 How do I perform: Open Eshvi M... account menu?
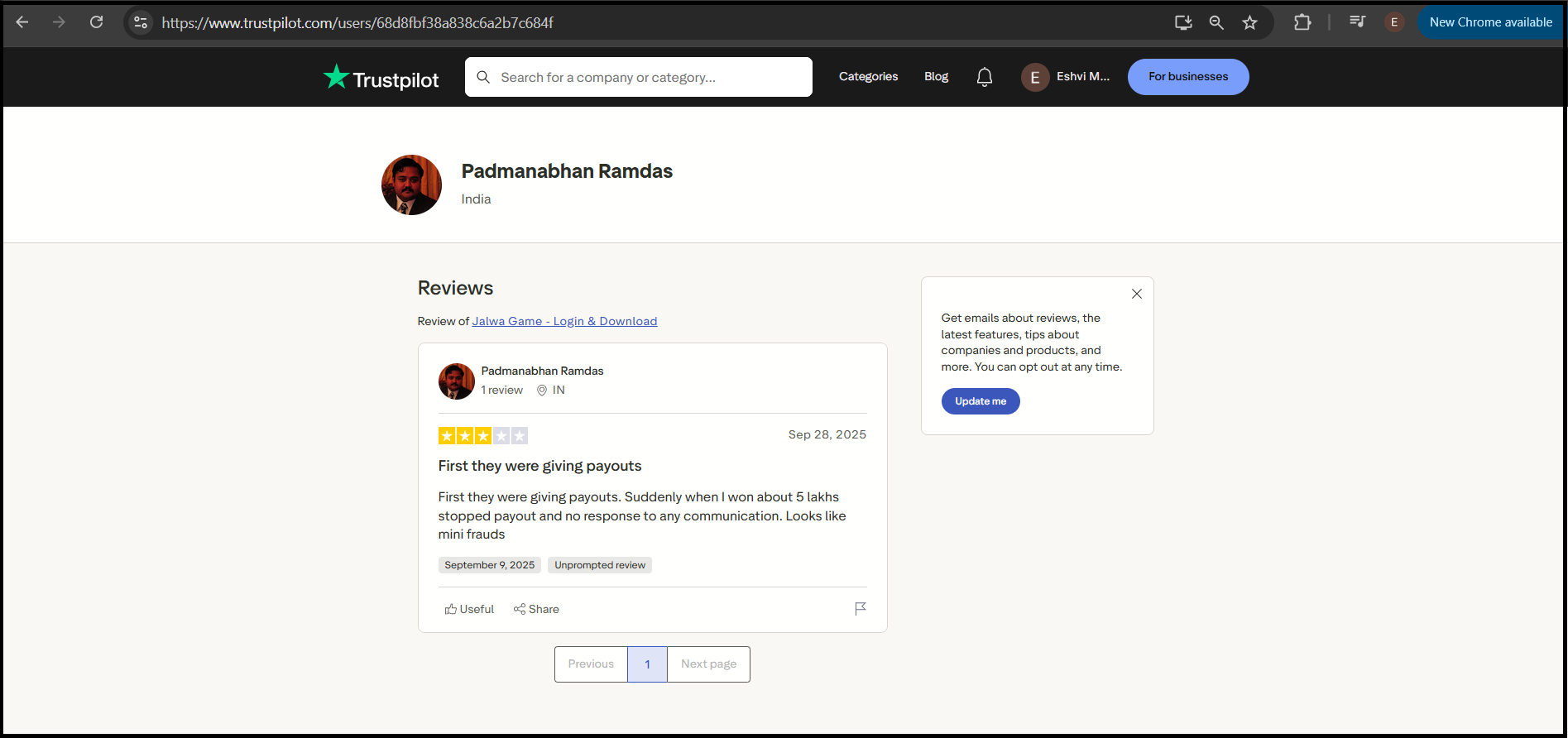click(x=1066, y=77)
